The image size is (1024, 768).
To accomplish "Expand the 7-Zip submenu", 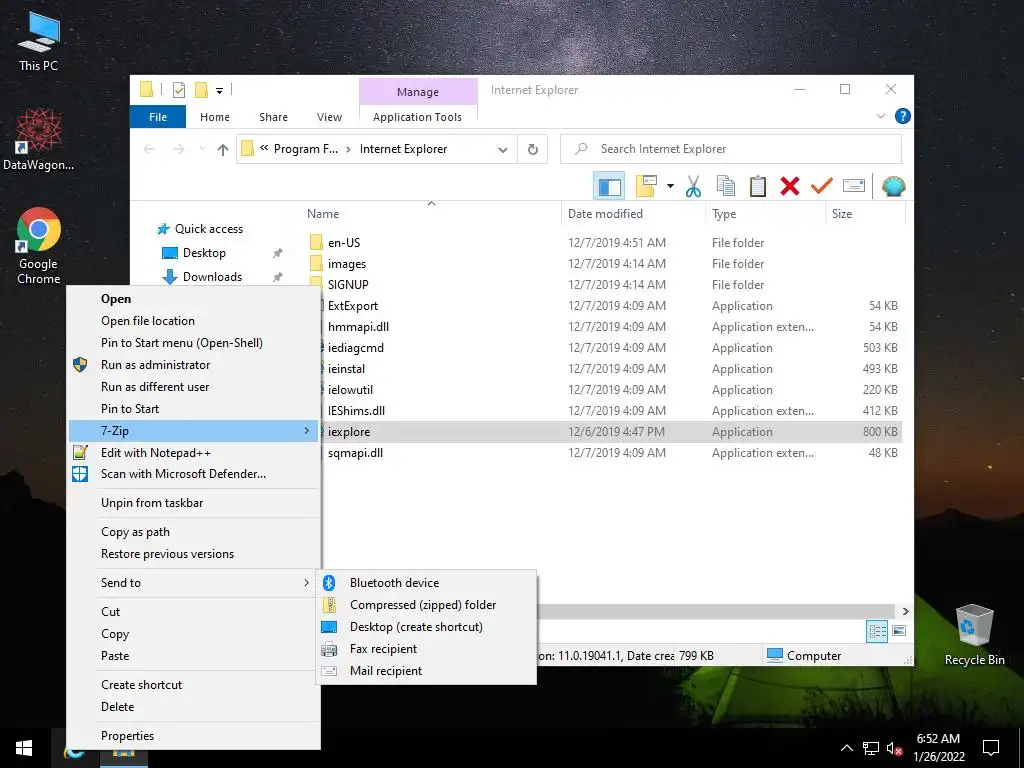I will 195,431.
